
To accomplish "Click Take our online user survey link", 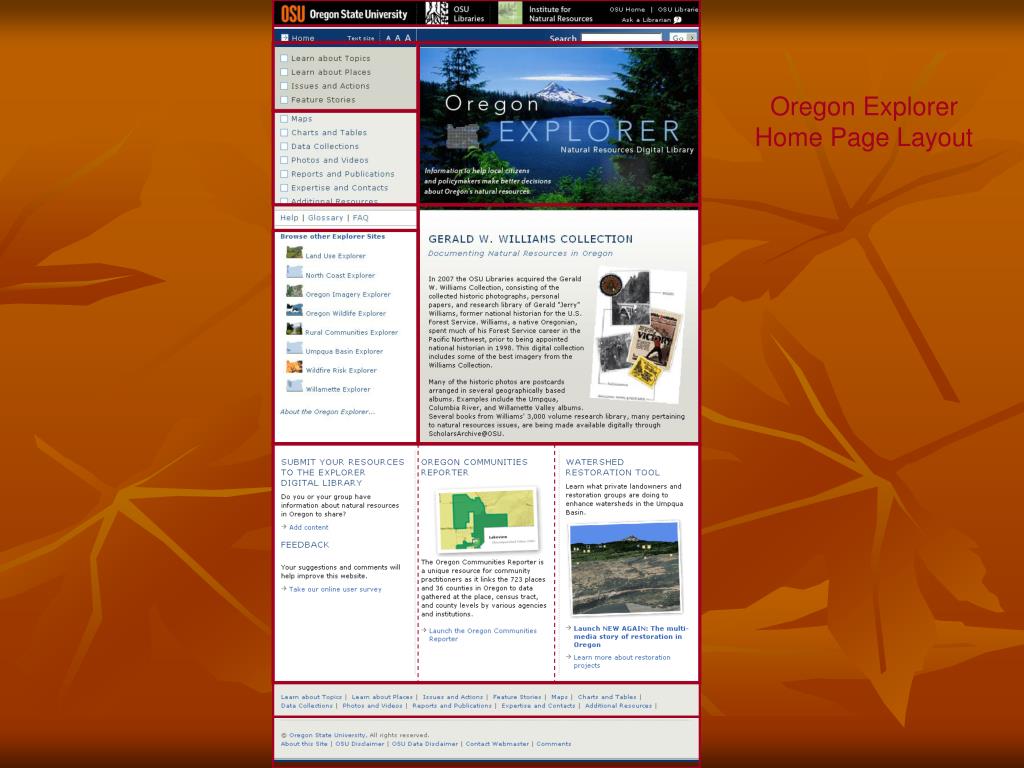I will [335, 589].
